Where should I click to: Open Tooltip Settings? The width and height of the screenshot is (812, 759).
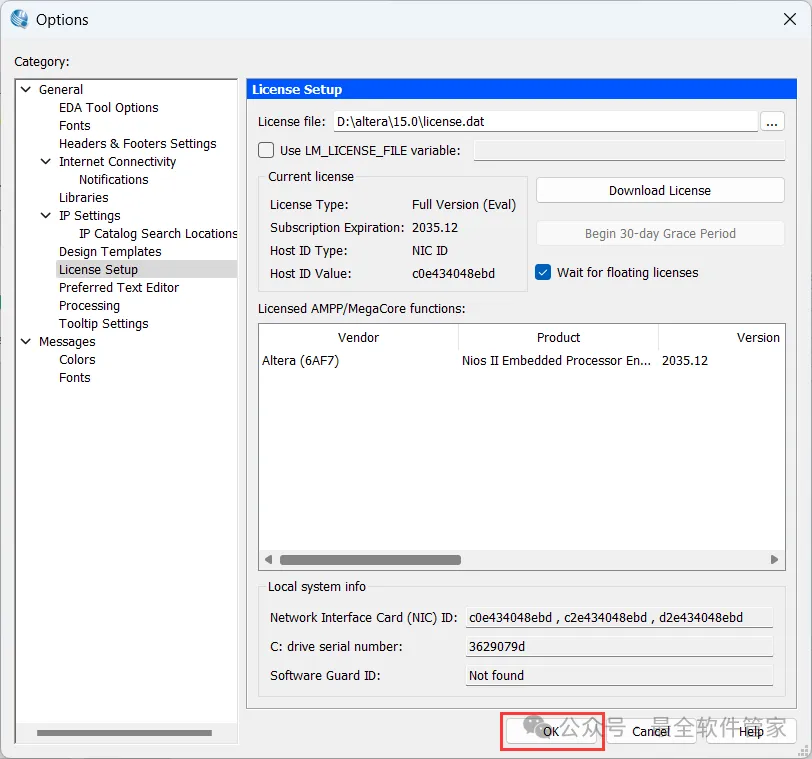tap(104, 324)
